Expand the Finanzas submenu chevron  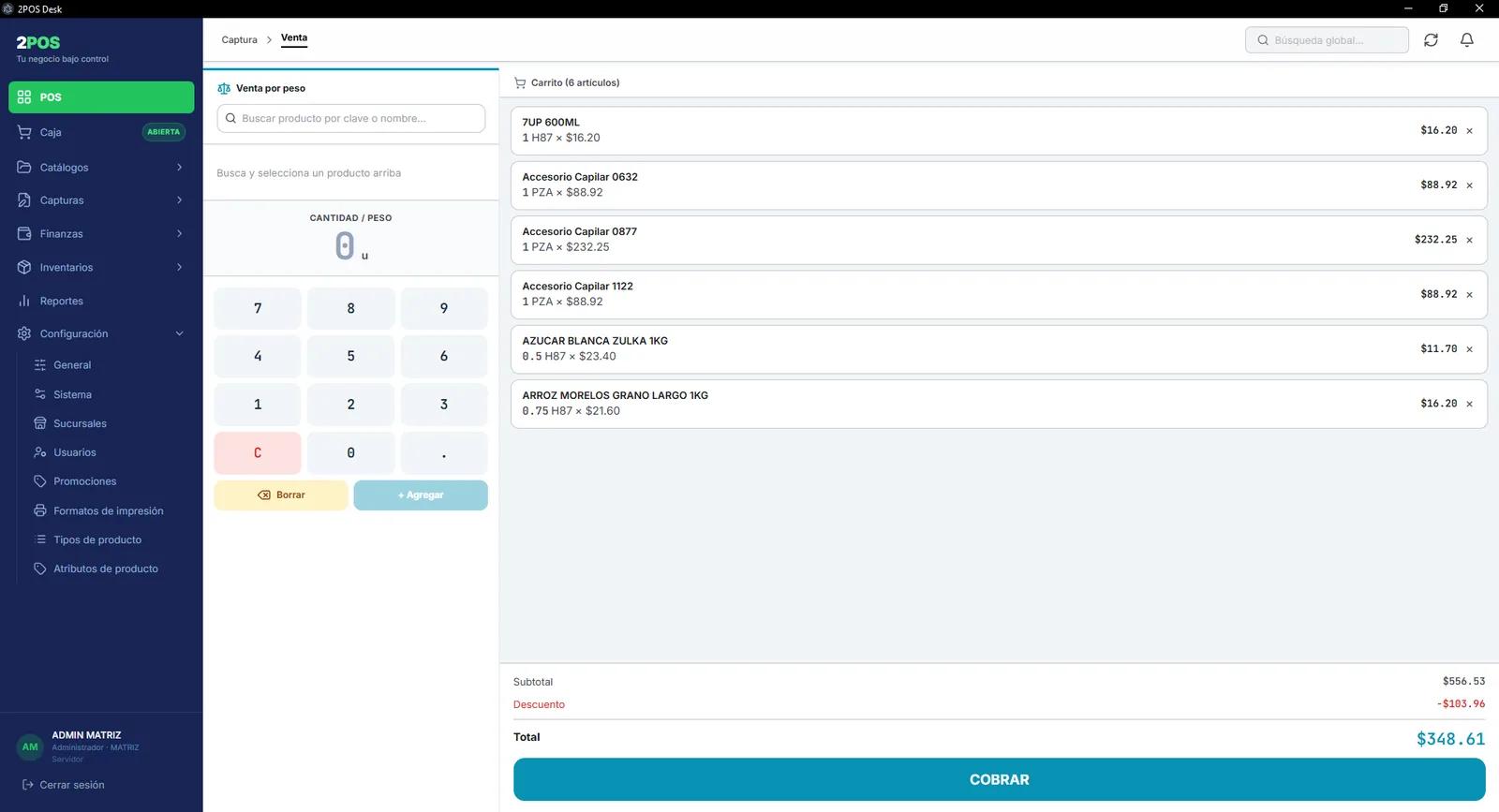[179, 234]
